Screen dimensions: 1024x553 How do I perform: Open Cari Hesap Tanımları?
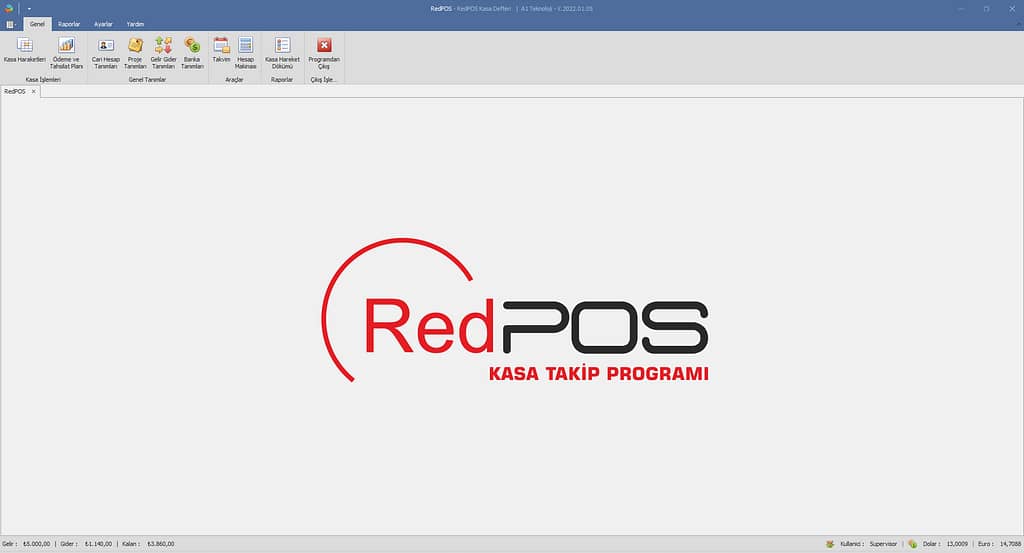(x=105, y=53)
